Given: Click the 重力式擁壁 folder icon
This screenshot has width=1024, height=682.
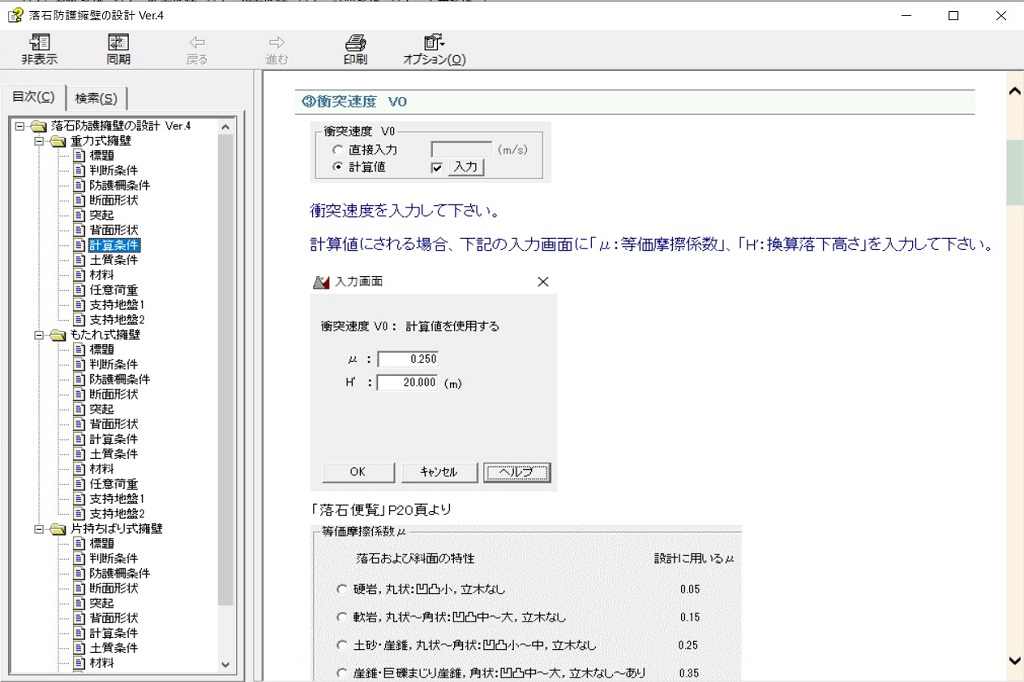Looking at the screenshot, I should pos(58,141).
